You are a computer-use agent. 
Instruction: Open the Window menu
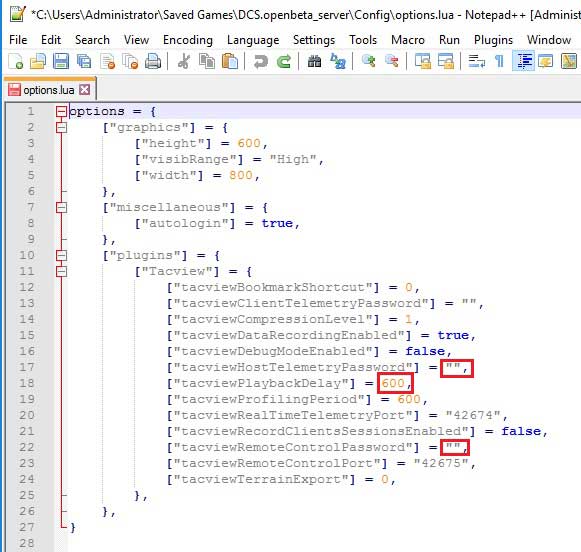[x=549, y=40]
